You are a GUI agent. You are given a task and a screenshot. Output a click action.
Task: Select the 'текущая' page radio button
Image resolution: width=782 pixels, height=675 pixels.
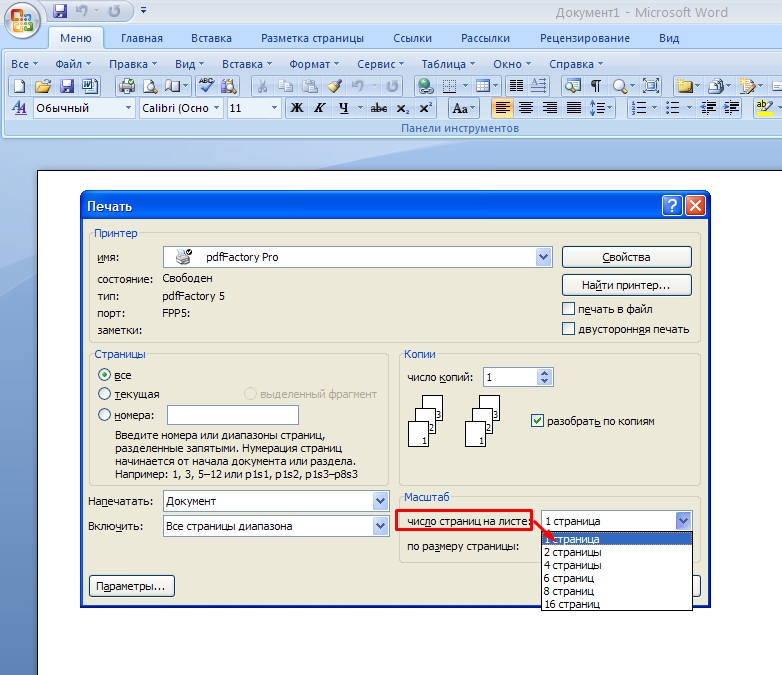click(x=104, y=394)
